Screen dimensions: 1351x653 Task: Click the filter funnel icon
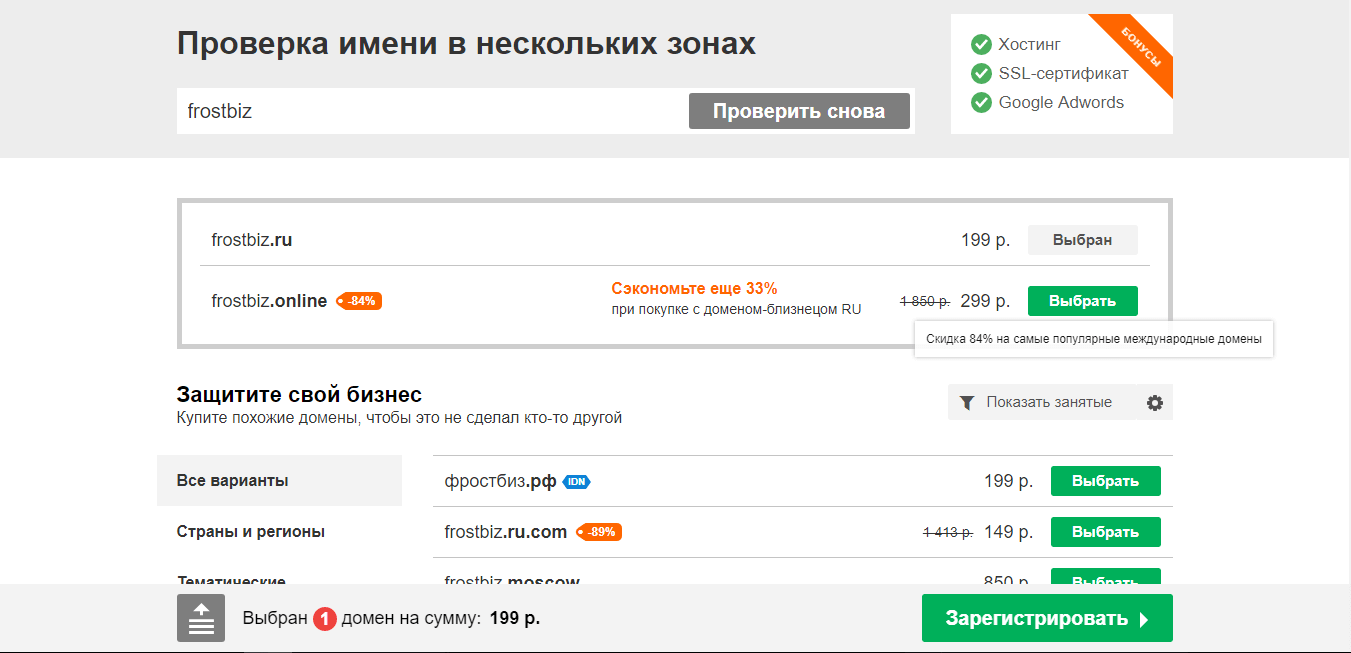[x=966, y=403]
